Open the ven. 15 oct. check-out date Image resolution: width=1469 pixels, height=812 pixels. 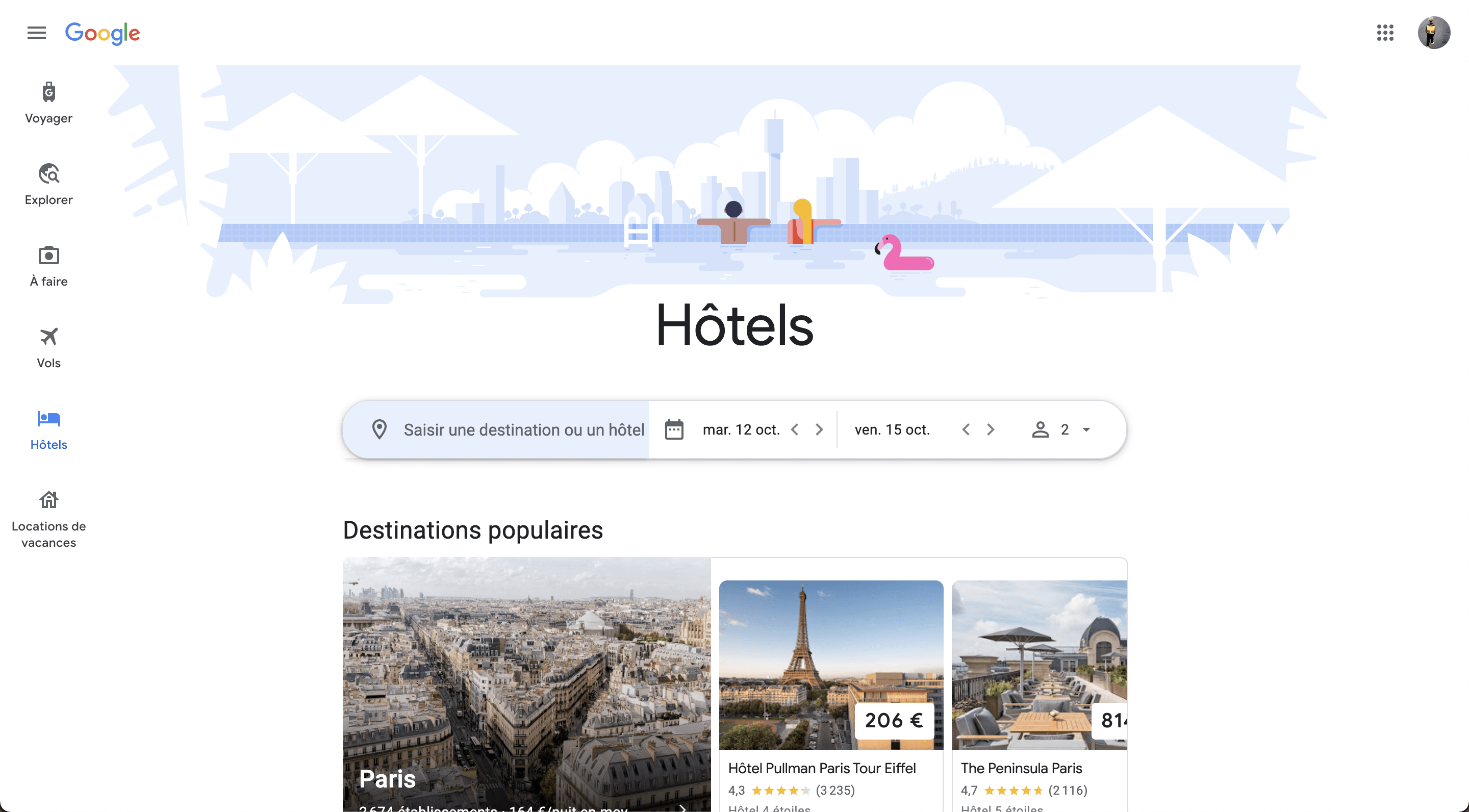click(x=892, y=429)
